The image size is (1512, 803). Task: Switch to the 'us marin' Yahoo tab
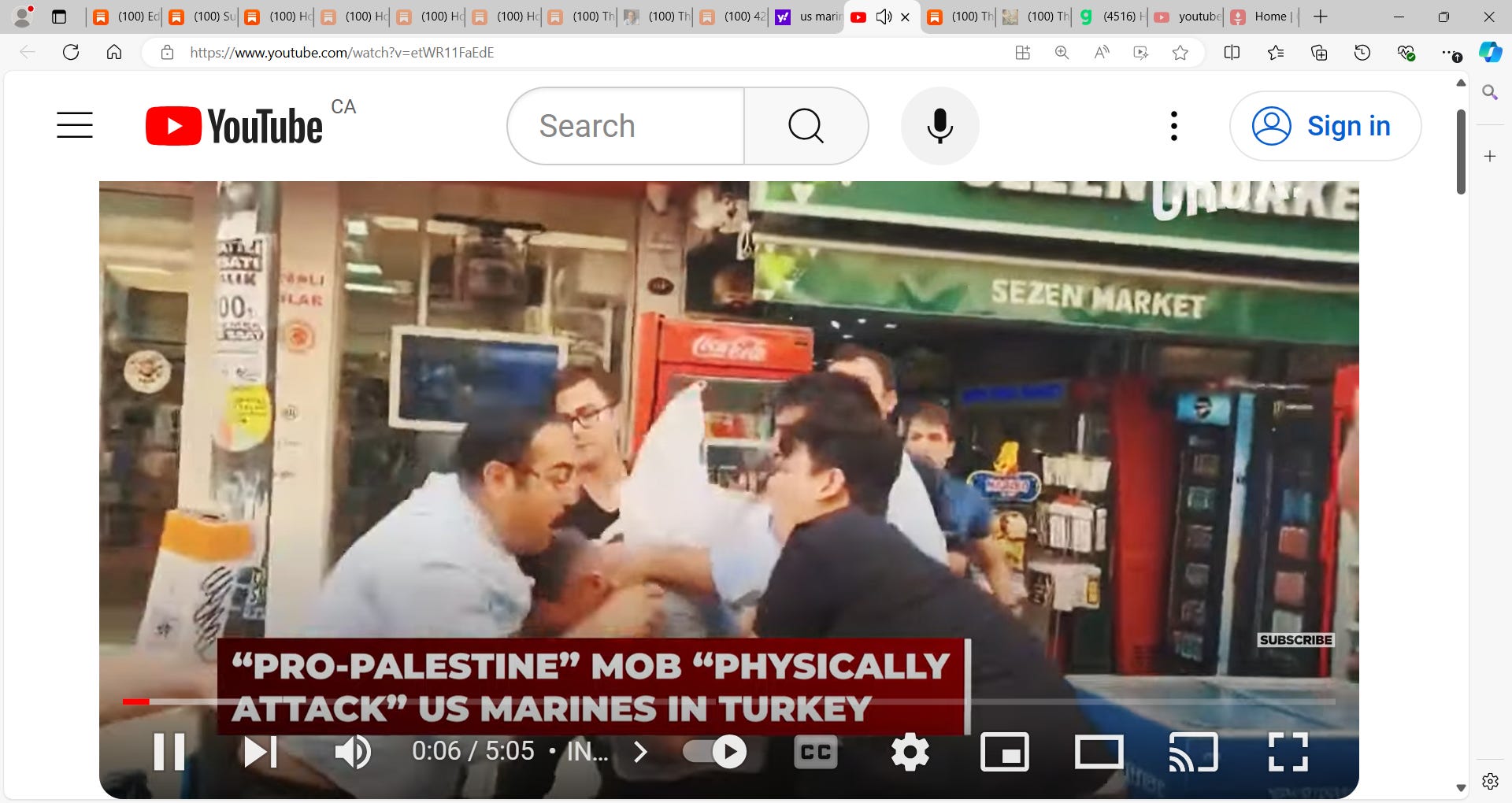807,17
